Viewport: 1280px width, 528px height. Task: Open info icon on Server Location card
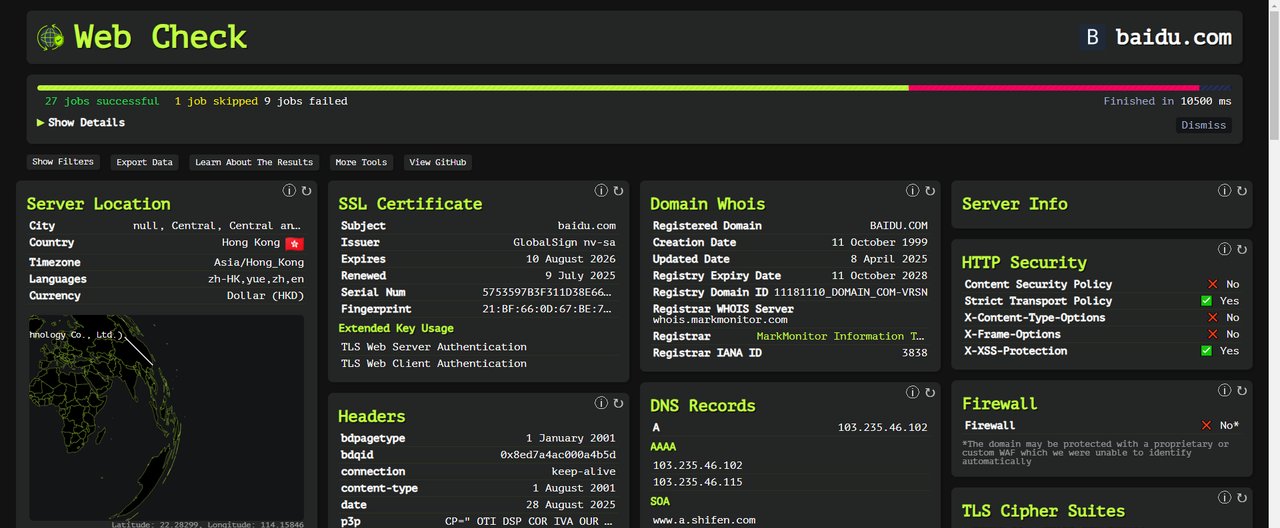(x=289, y=190)
